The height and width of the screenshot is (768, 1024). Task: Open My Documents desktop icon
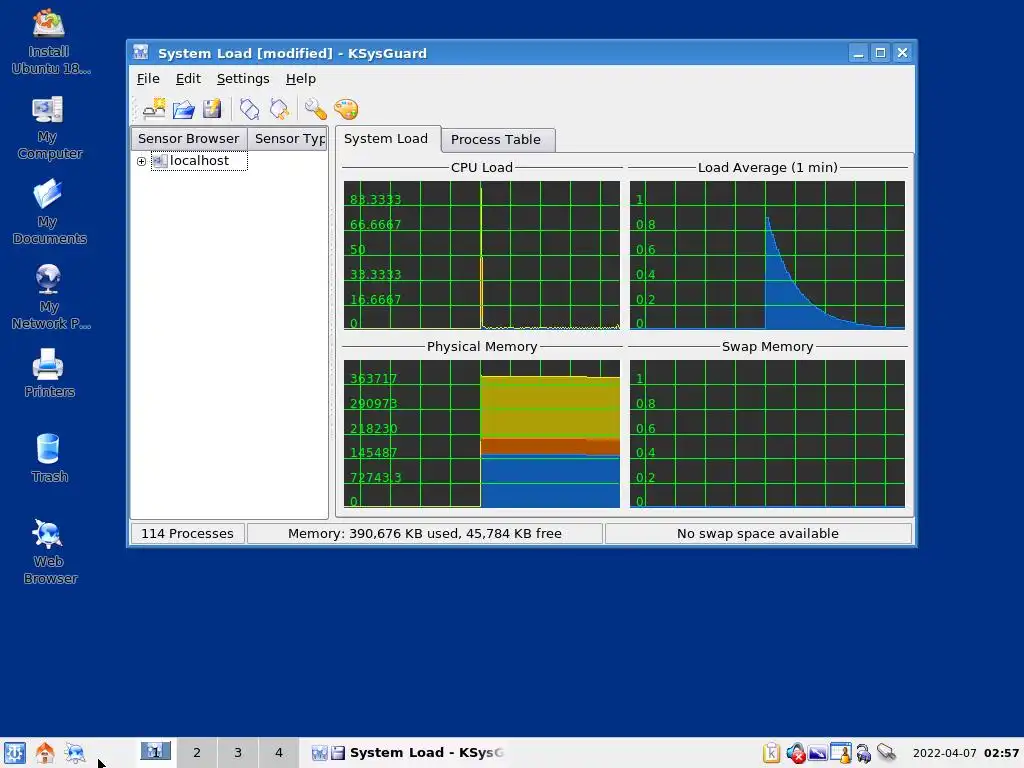tap(50, 213)
